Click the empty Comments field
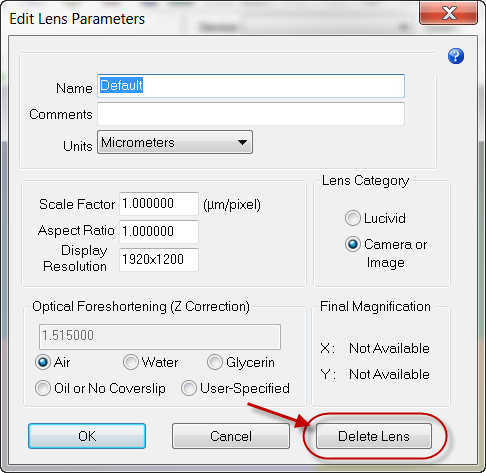Image resolution: width=486 pixels, height=473 pixels. tap(251, 114)
